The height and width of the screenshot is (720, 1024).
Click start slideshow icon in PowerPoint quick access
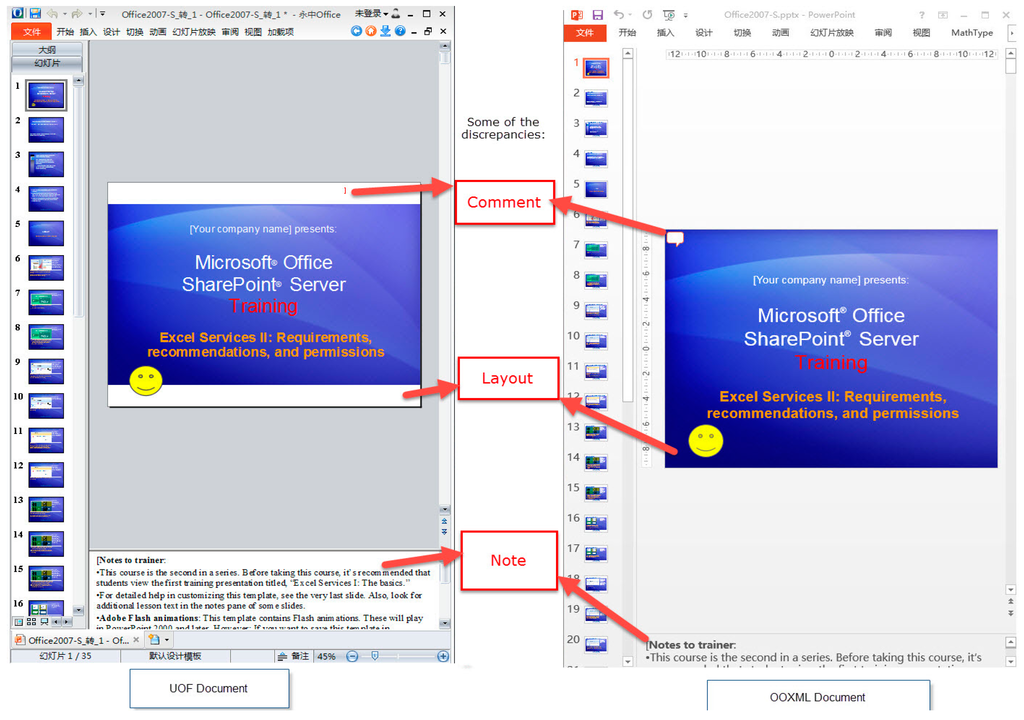point(669,14)
